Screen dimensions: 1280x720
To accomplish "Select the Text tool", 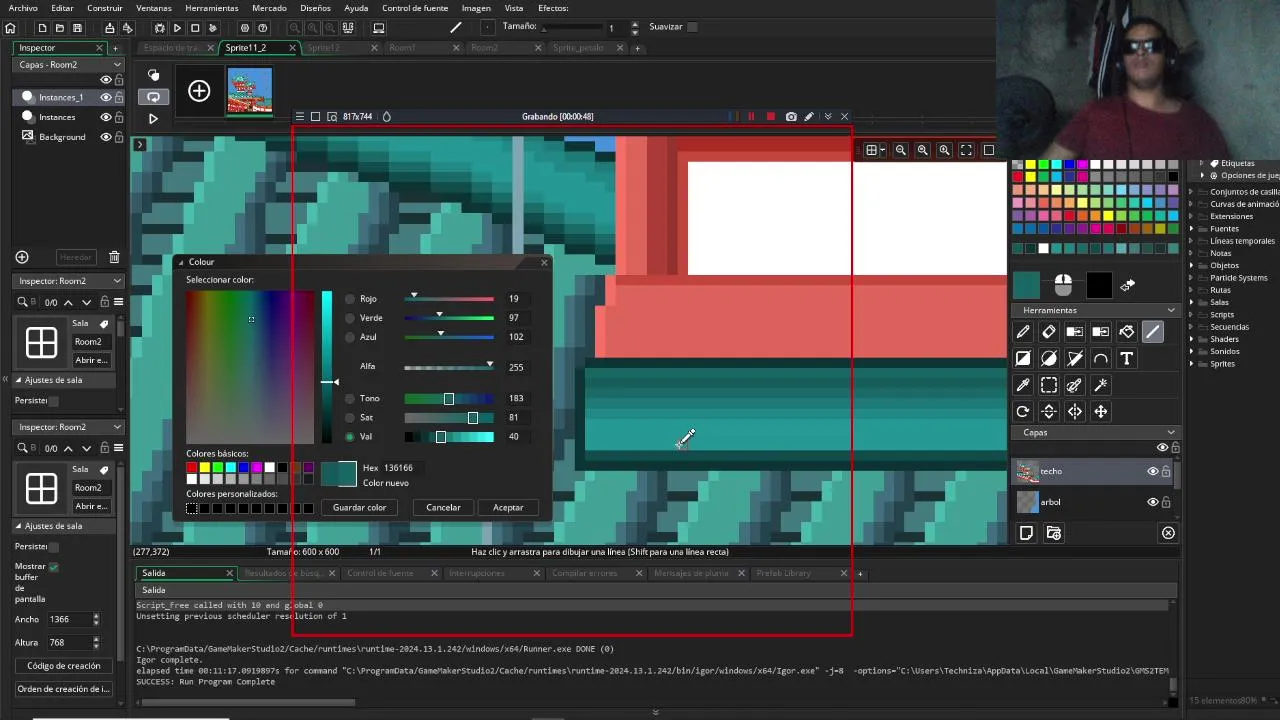I will coord(1127,358).
